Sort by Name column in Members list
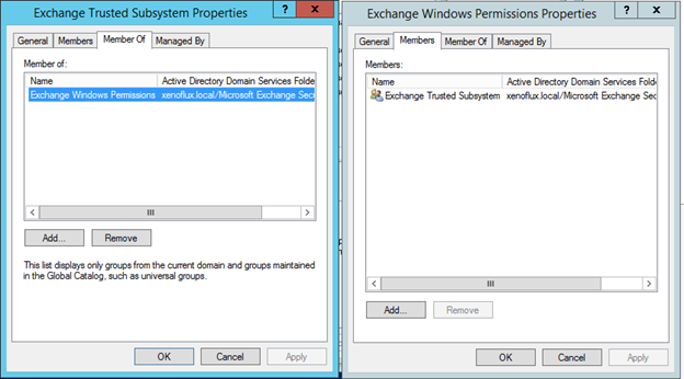Viewport: 684px width, 379px height. pos(435,82)
